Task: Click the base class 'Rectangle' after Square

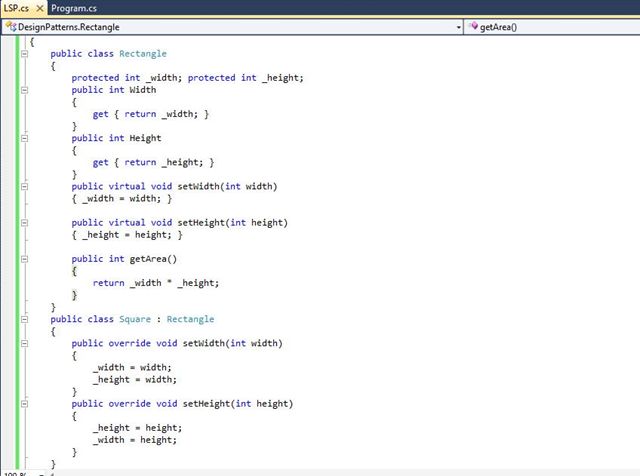Action: click(190, 319)
